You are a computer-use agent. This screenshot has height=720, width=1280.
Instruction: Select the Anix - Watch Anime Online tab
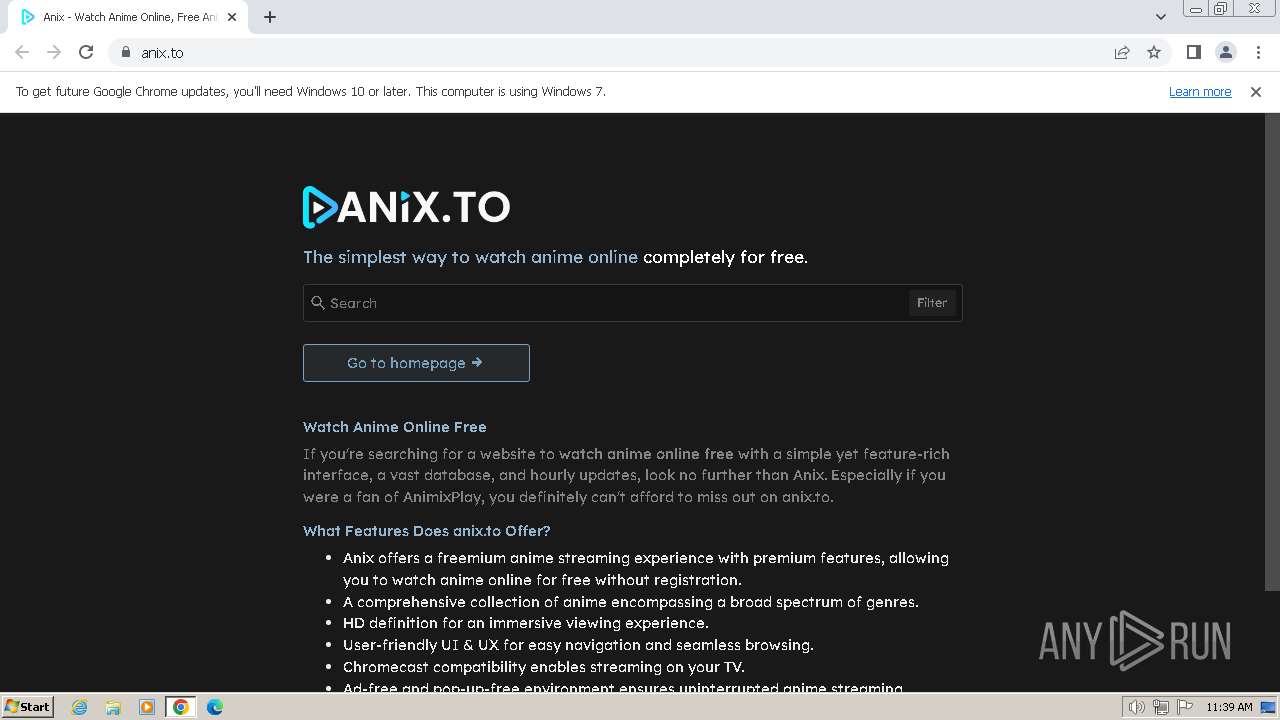pyautogui.click(x=130, y=17)
